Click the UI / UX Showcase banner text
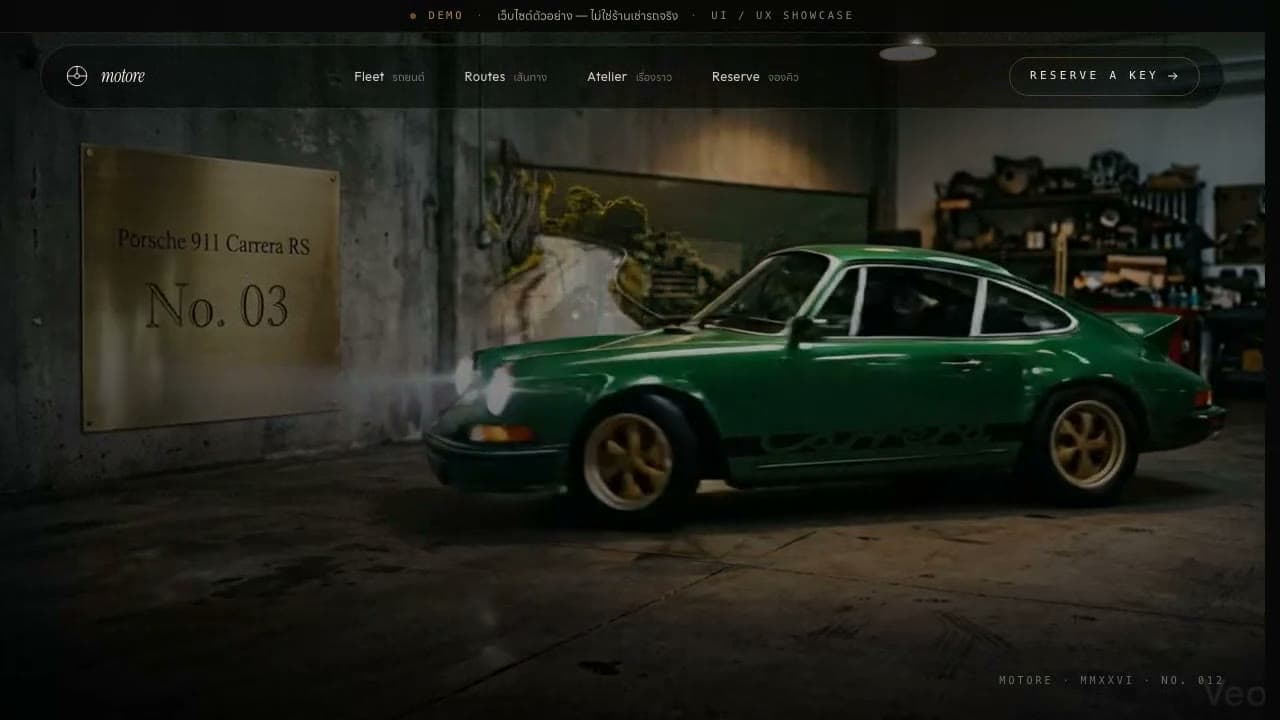1280x720 pixels. [782, 16]
